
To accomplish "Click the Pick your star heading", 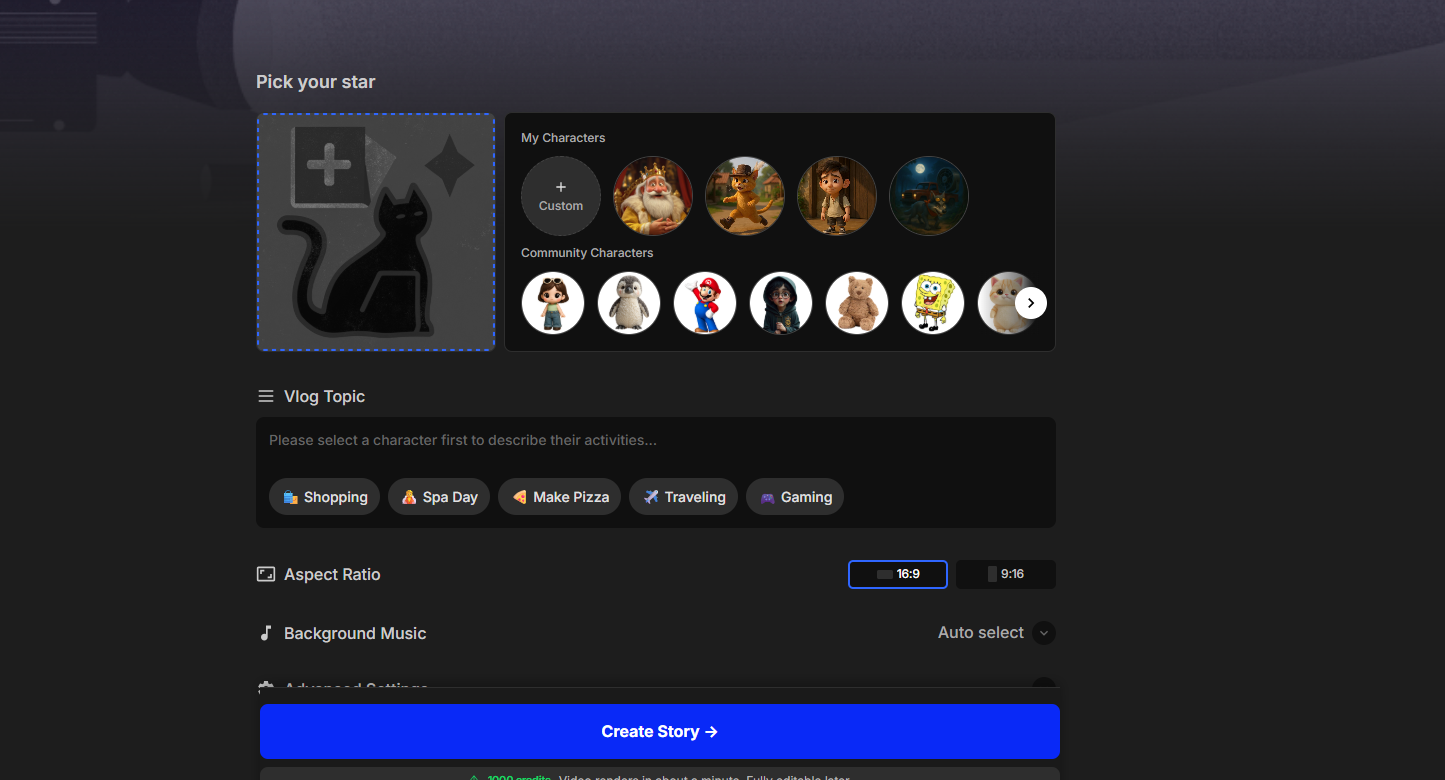I will tap(316, 82).
